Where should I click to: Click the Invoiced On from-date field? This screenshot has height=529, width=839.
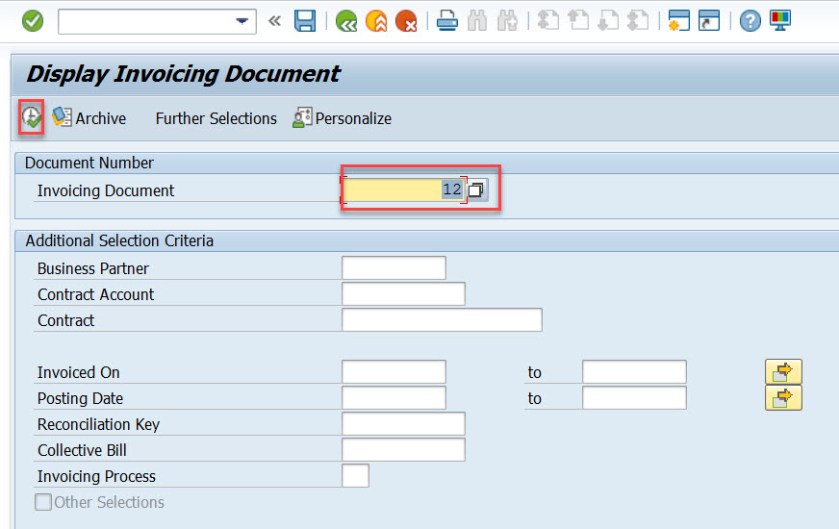click(394, 372)
